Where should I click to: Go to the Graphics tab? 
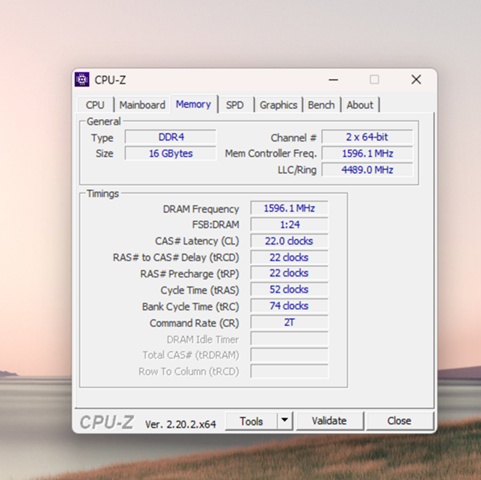coord(278,105)
